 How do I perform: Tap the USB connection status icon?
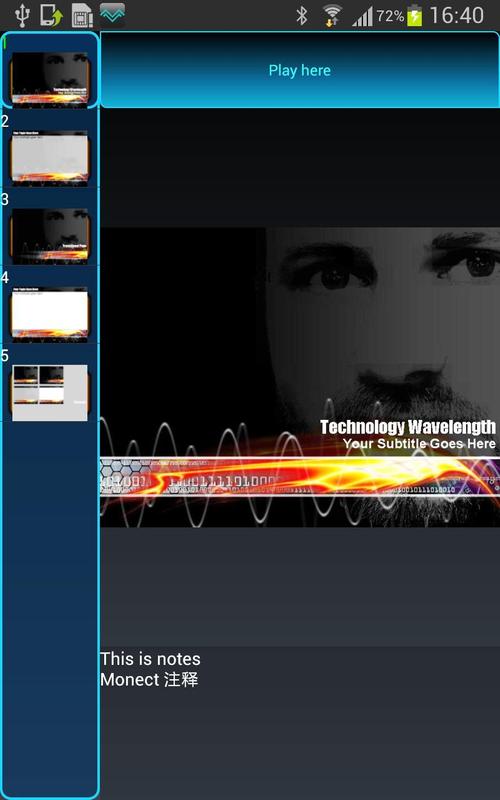(22, 15)
